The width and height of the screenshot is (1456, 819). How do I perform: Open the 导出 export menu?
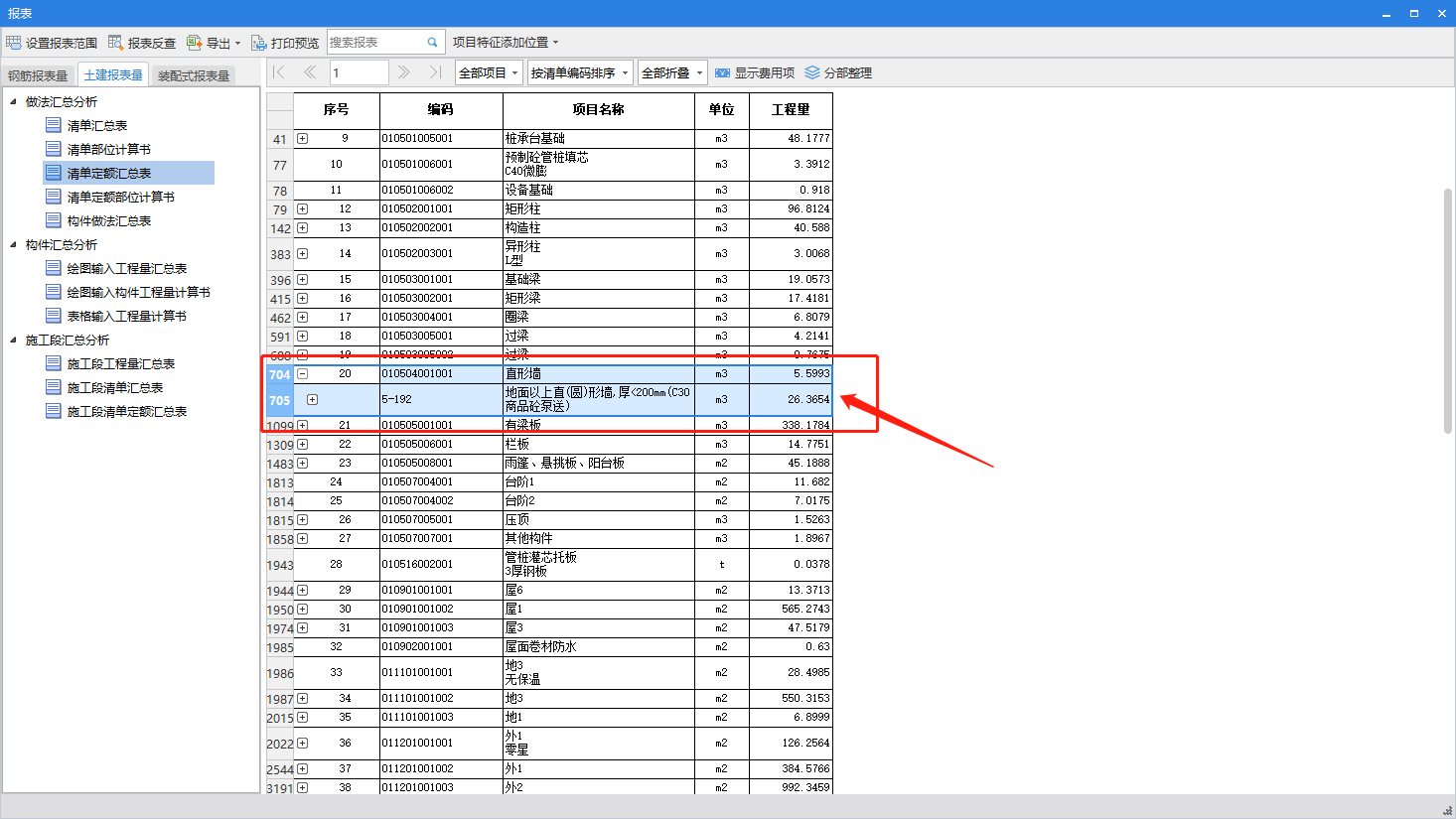[x=215, y=43]
